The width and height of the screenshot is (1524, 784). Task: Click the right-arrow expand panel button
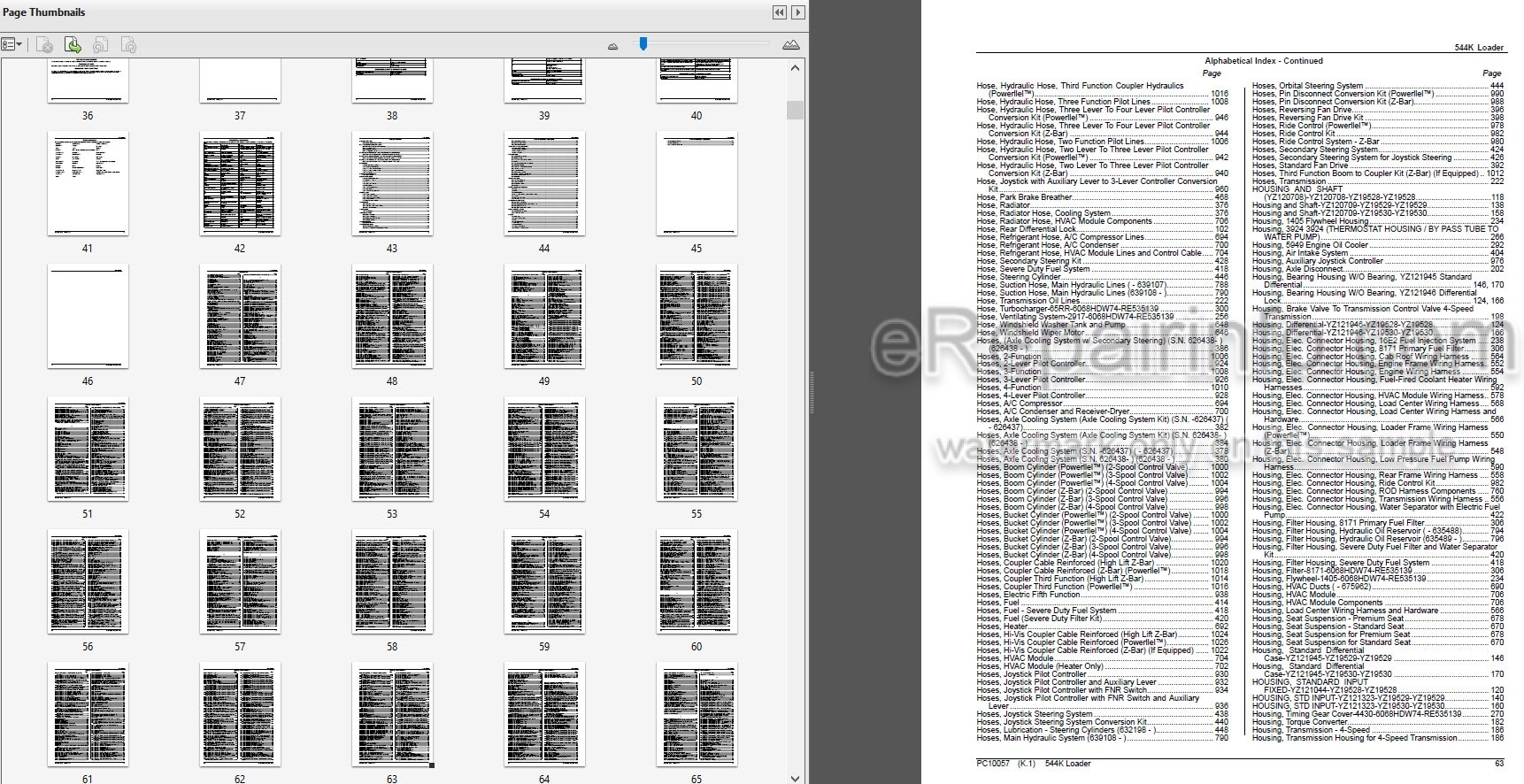(798, 12)
